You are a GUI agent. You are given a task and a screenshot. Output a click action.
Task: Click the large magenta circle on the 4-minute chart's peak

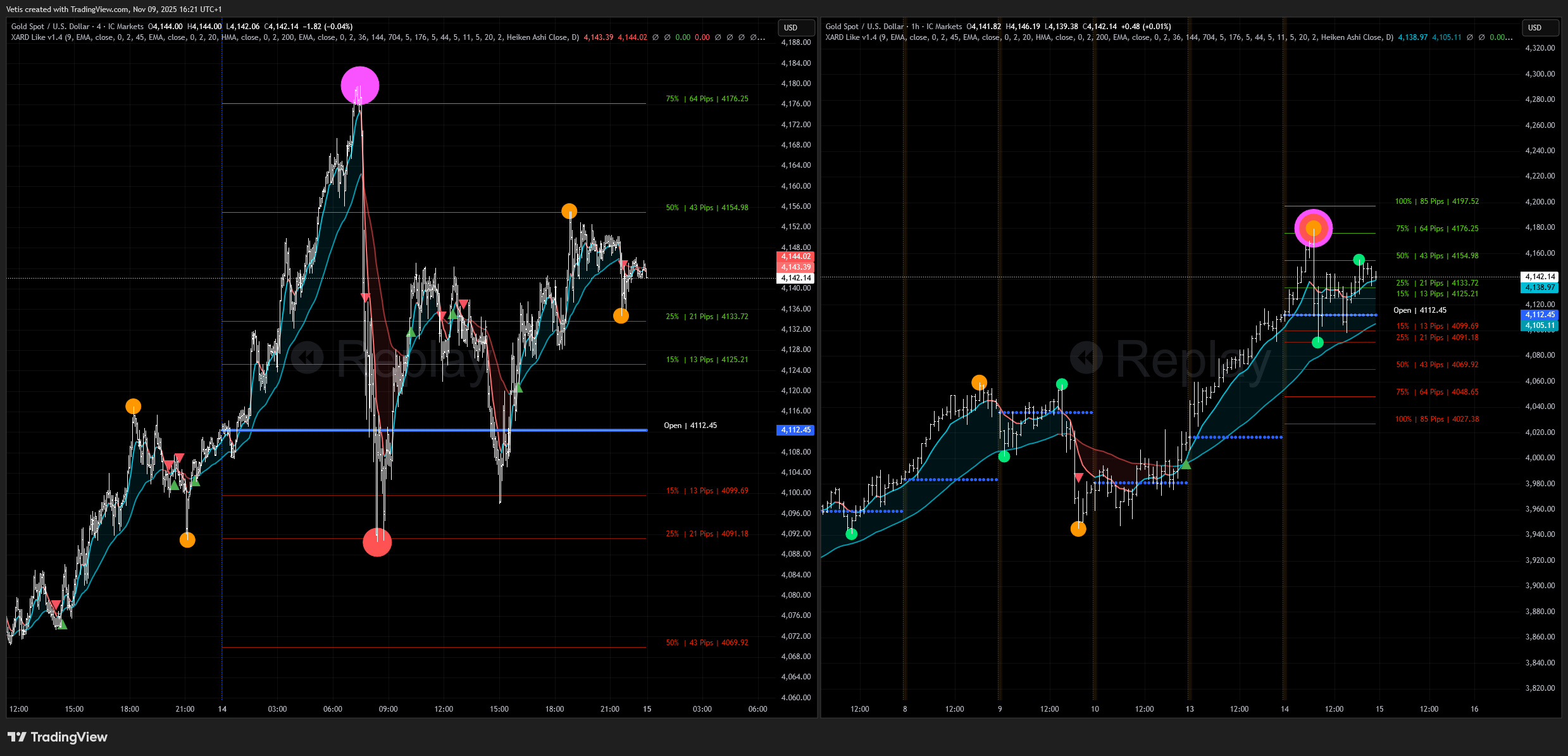(x=359, y=85)
